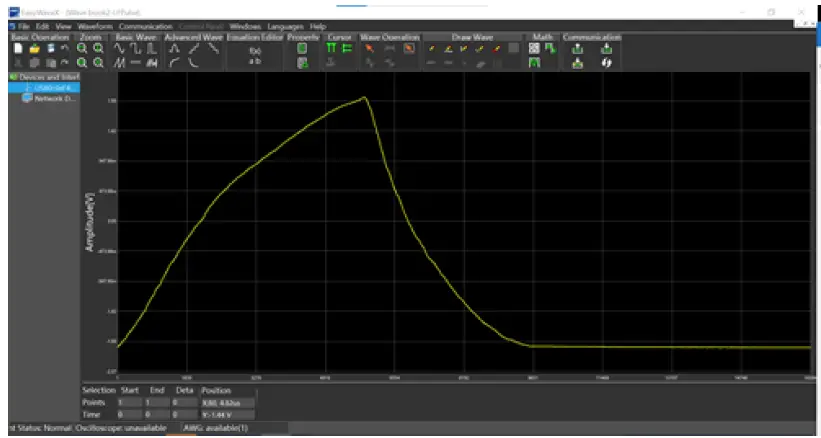Open the Edit menu

(x=42, y=26)
